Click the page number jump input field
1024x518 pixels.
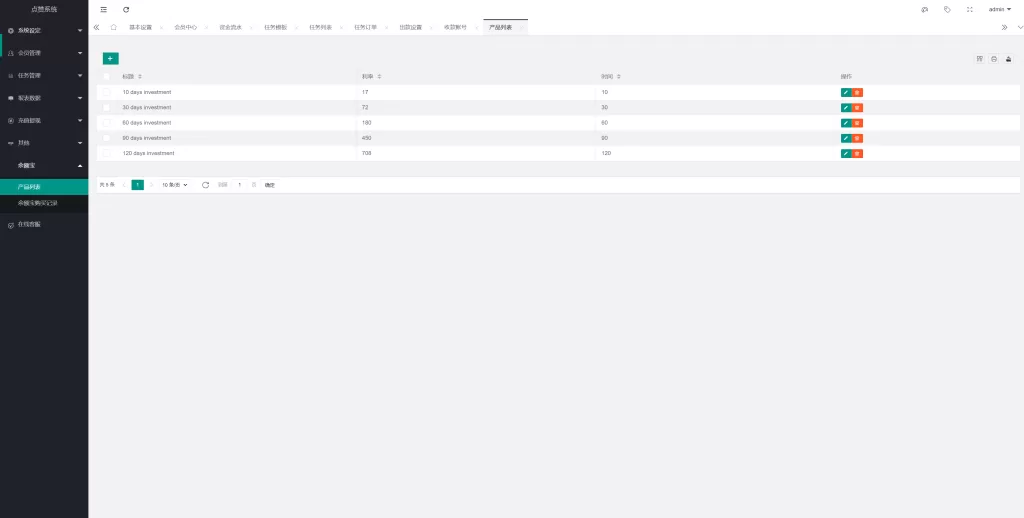click(x=240, y=185)
